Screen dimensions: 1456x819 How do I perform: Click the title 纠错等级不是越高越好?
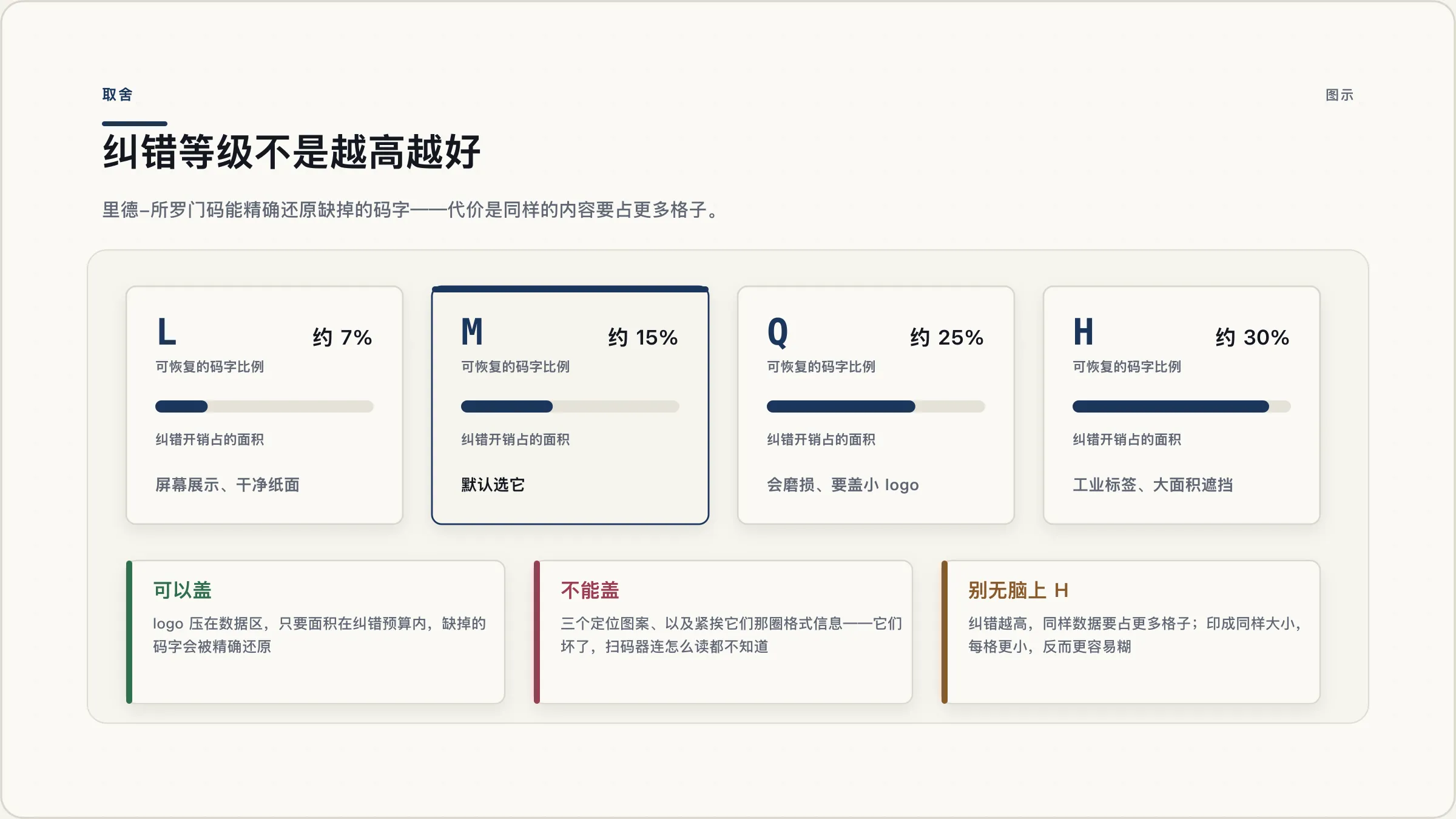click(x=292, y=152)
